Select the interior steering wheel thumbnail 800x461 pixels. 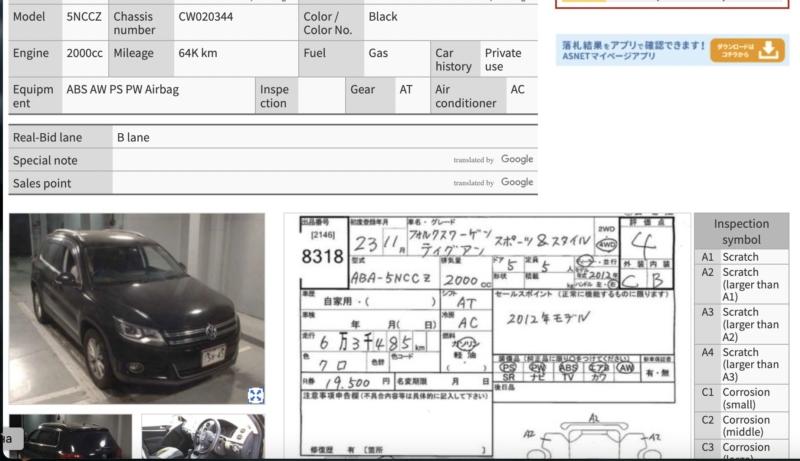[x=202, y=438]
